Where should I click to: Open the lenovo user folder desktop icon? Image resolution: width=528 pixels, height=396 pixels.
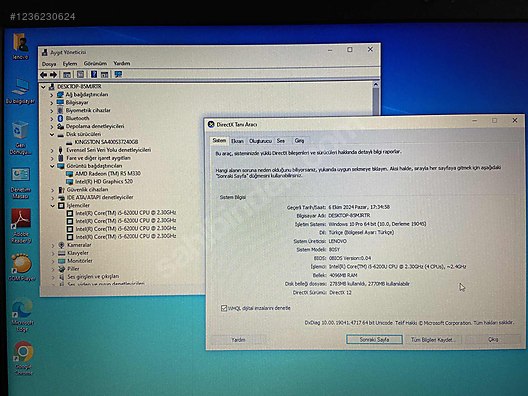point(21,46)
